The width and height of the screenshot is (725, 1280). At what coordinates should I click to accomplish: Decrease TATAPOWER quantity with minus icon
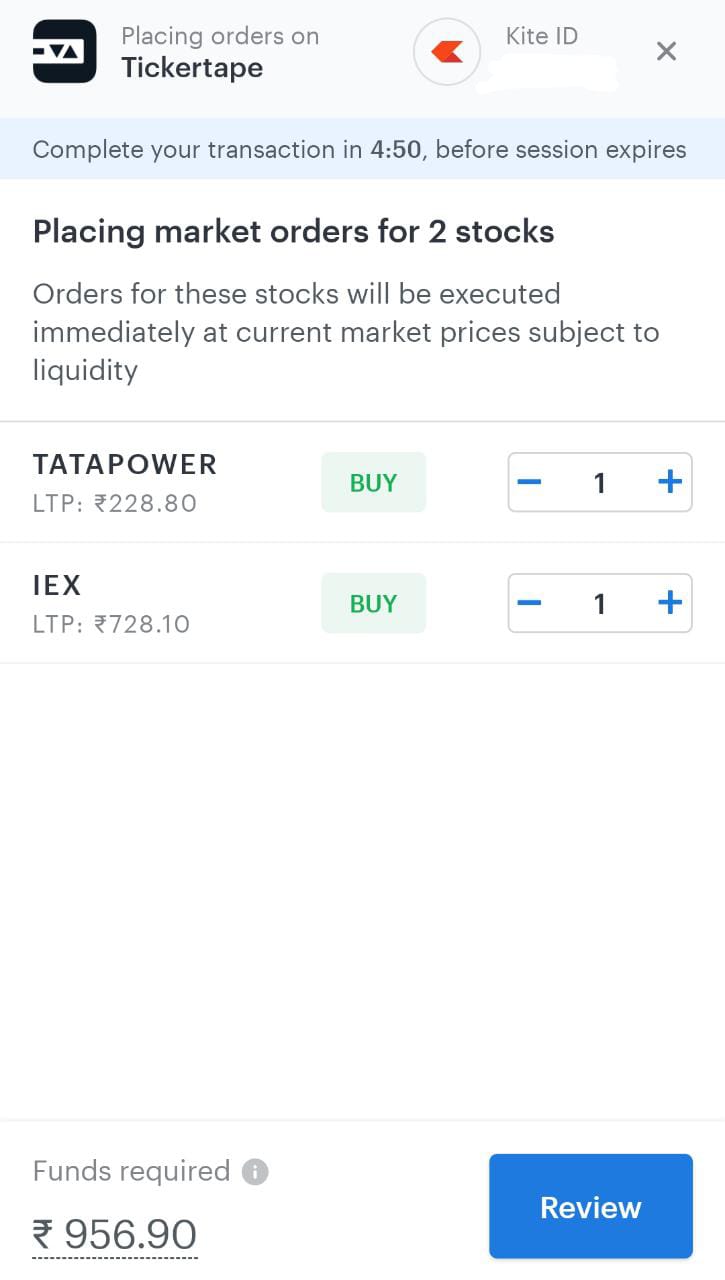(529, 483)
